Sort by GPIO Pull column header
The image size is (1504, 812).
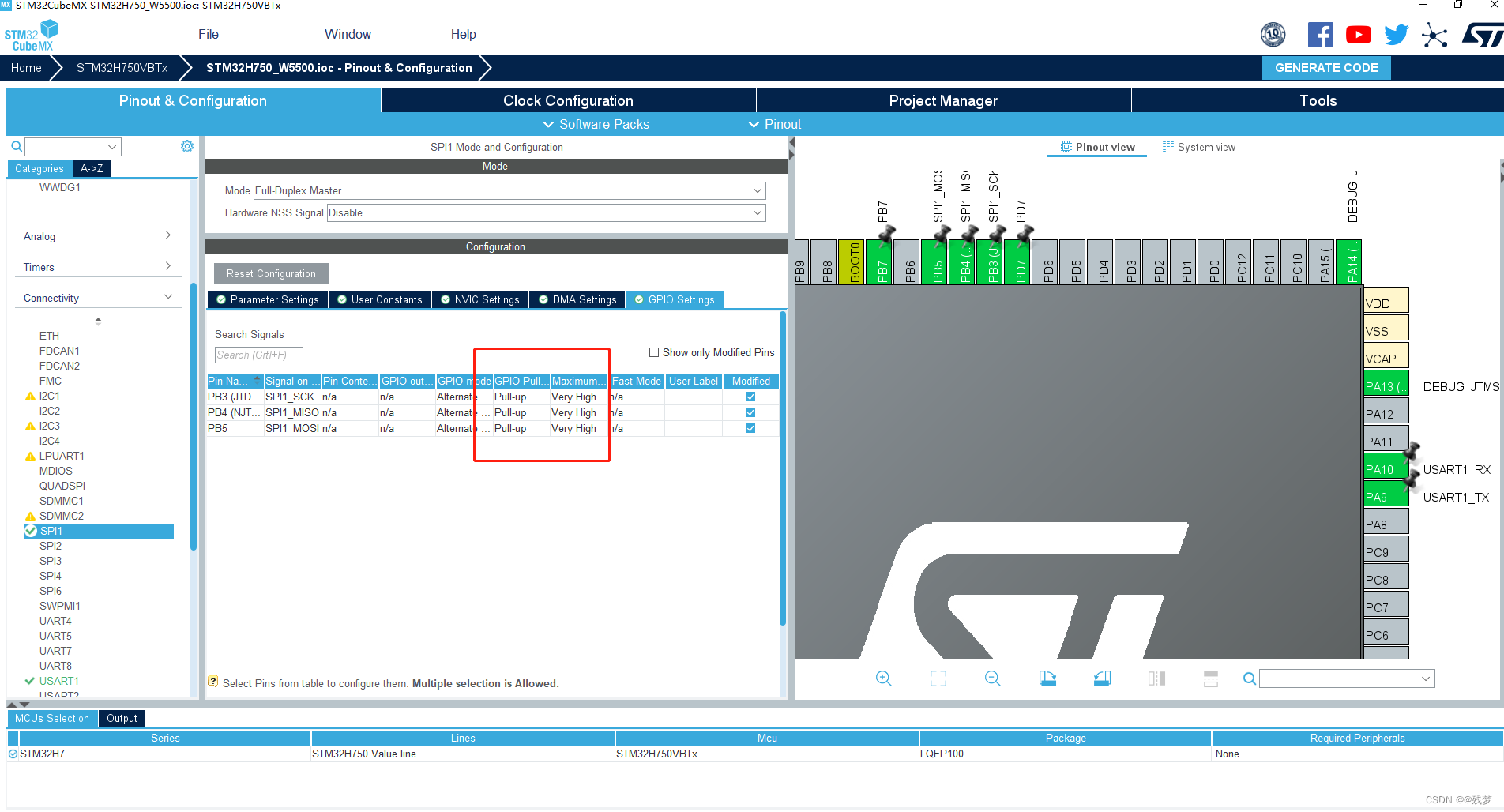[521, 381]
